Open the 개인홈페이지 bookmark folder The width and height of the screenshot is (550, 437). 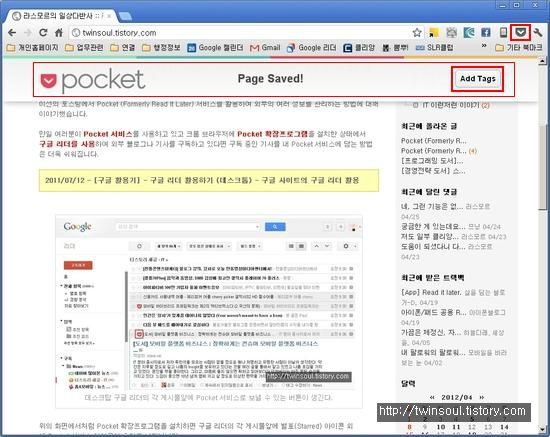tap(33, 48)
